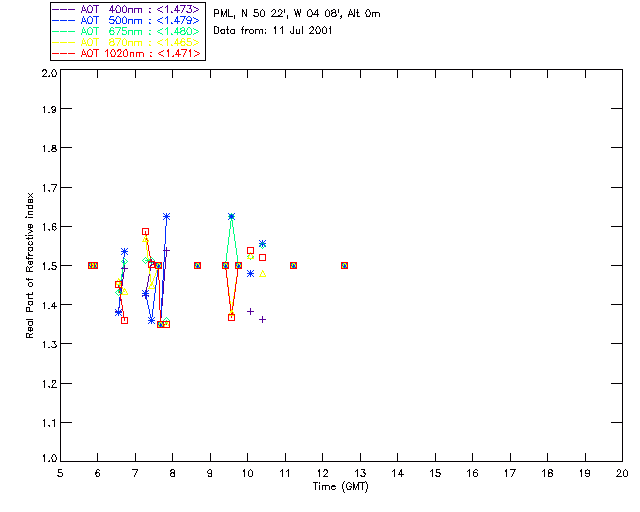Click the 'Data from: 11 Jul 2001' line
640x512 pixels.
click(x=273, y=31)
